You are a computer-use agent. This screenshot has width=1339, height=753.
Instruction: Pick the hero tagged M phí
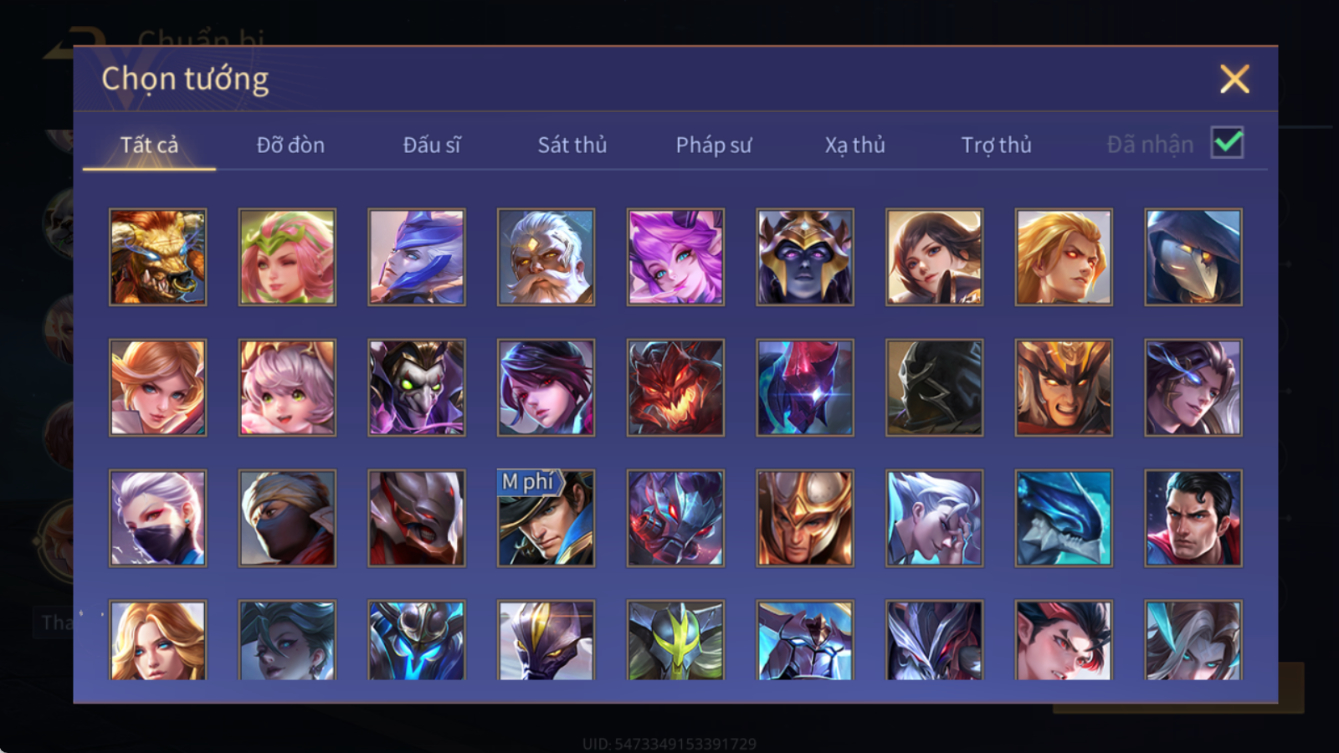tap(546, 519)
